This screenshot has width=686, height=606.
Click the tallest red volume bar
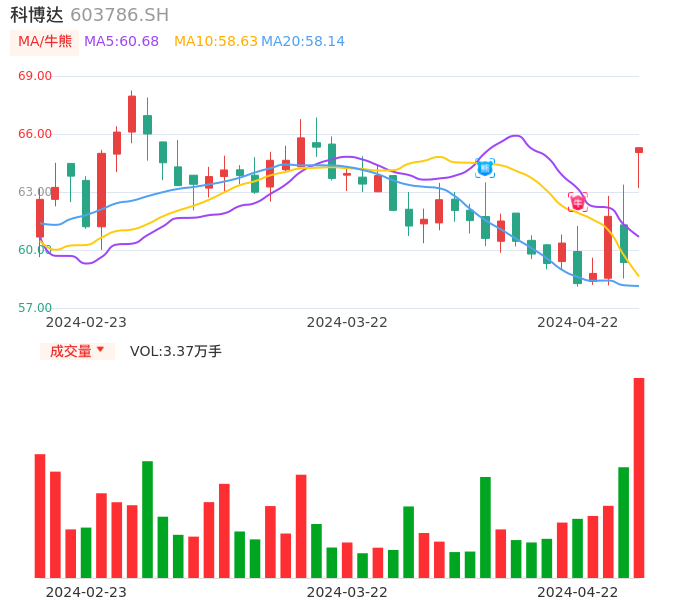[639, 477]
